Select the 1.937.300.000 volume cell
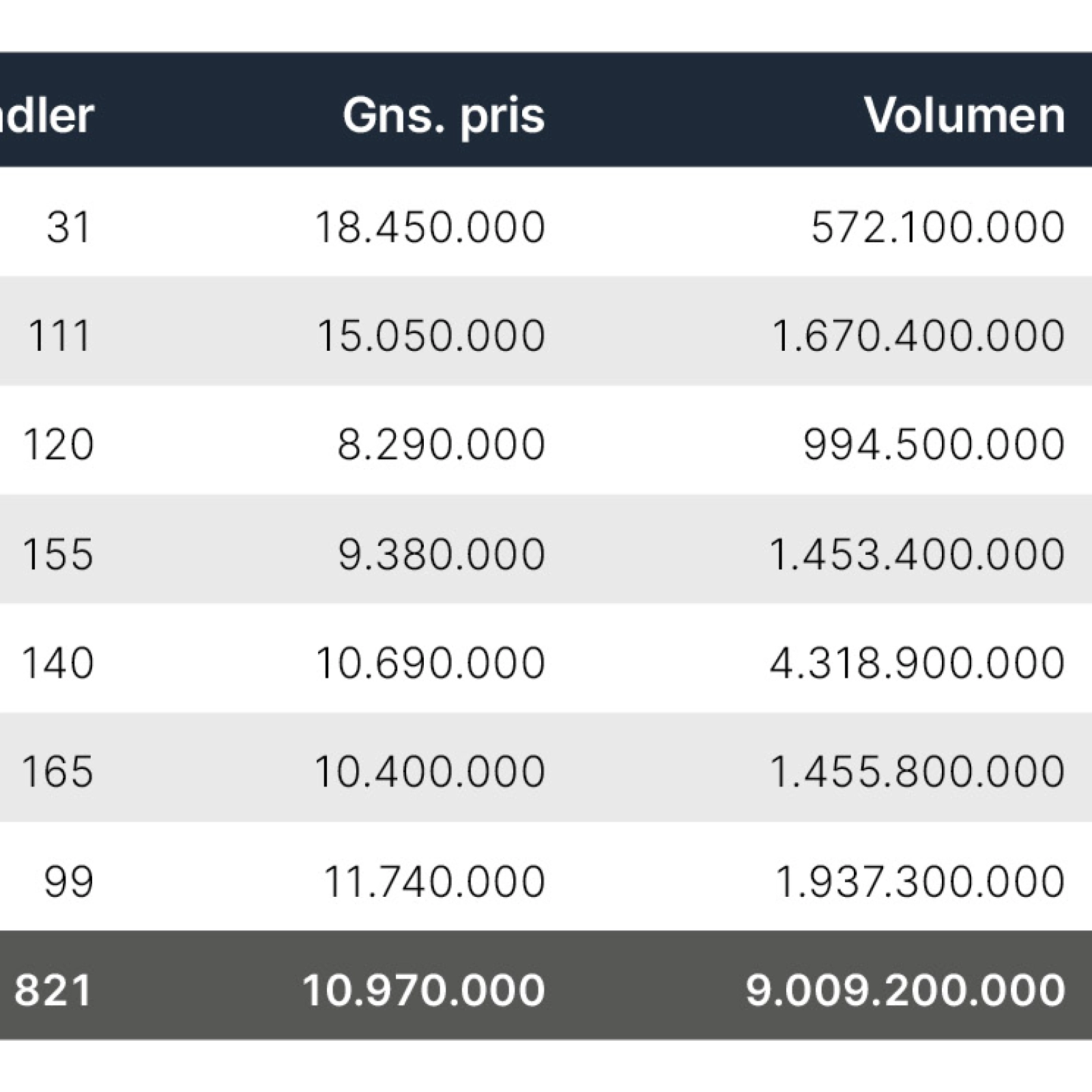The image size is (1092, 1092). tap(920, 881)
